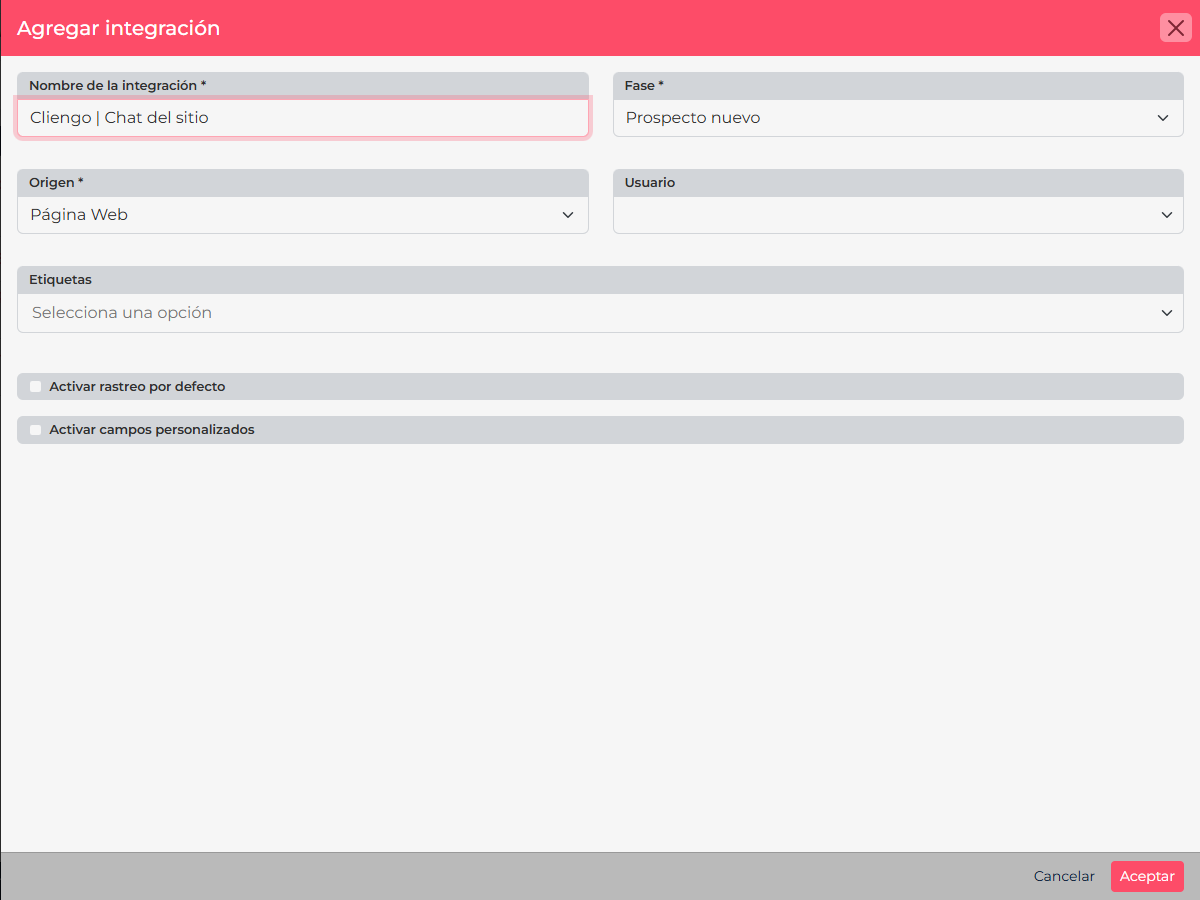The width and height of the screenshot is (1200, 900).
Task: Click the Agregar integración dialog title
Action: point(118,28)
